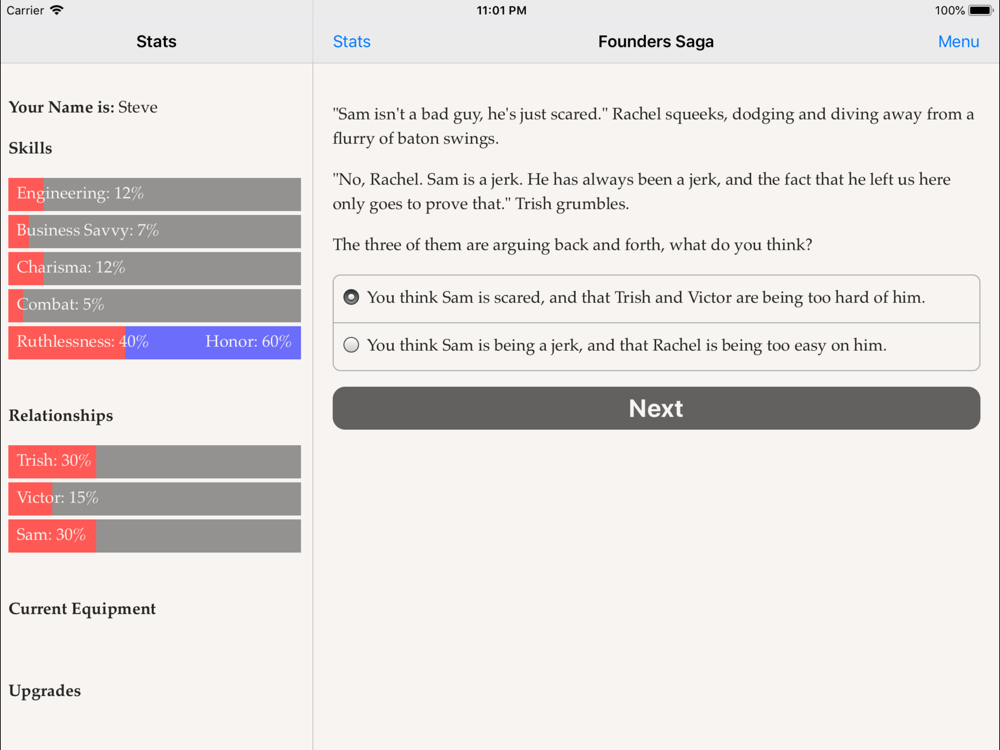Screen dimensions: 1000x750
Task: Click the Engineering: 12% skill bar
Action: (x=154, y=194)
